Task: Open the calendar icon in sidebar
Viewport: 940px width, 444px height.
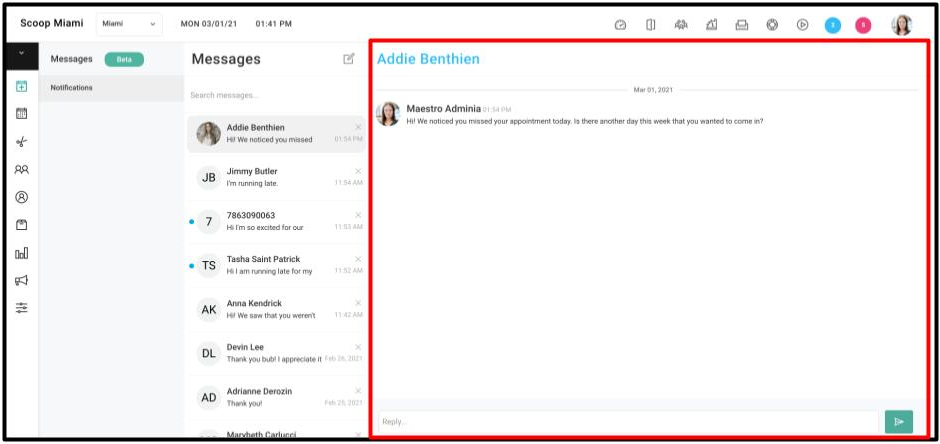Action: [22, 113]
